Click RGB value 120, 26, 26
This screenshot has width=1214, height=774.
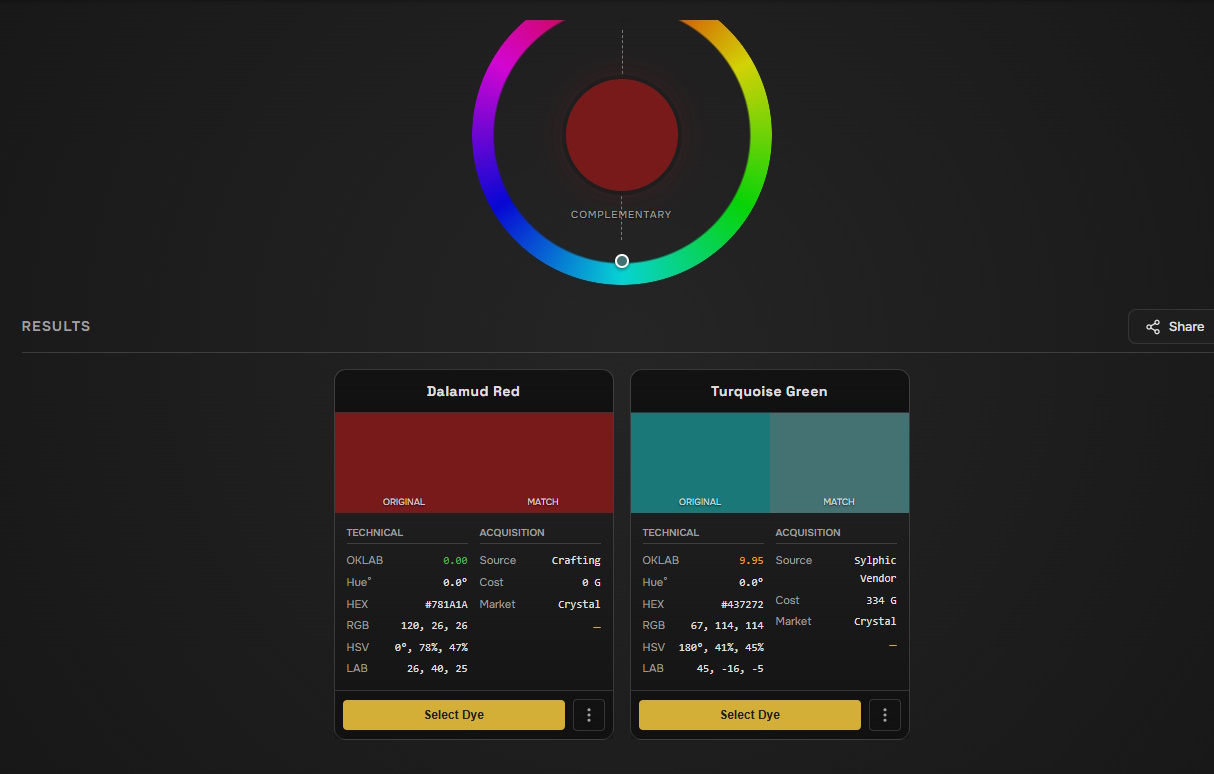click(434, 625)
